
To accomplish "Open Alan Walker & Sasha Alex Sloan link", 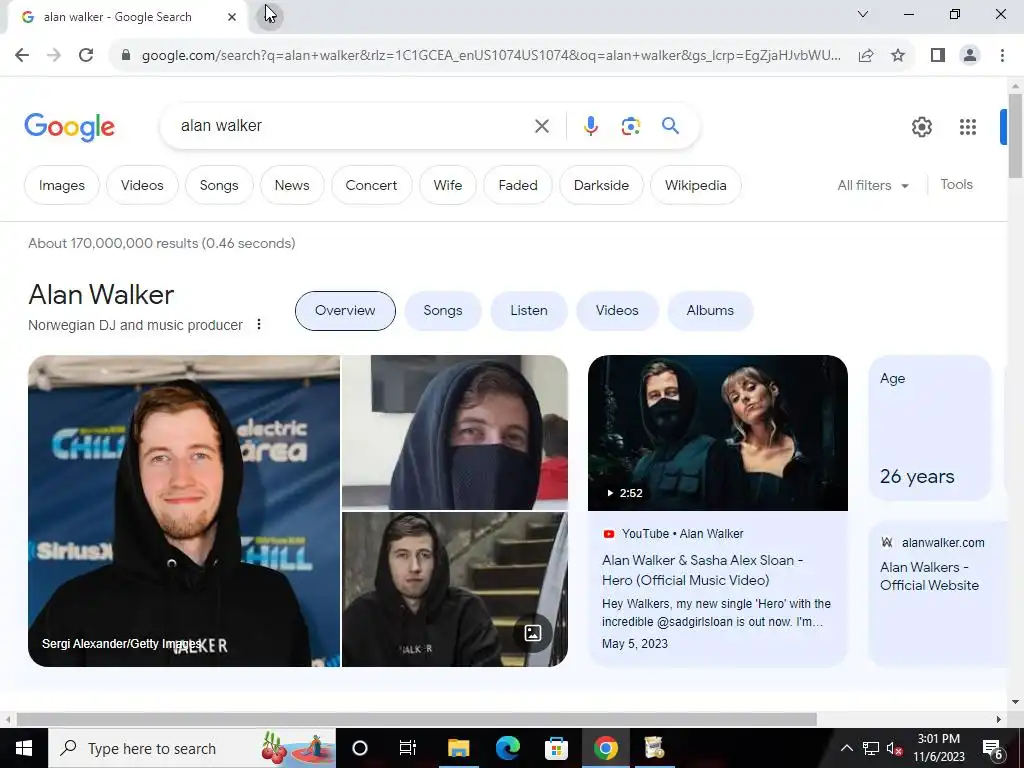I will tap(703, 570).
